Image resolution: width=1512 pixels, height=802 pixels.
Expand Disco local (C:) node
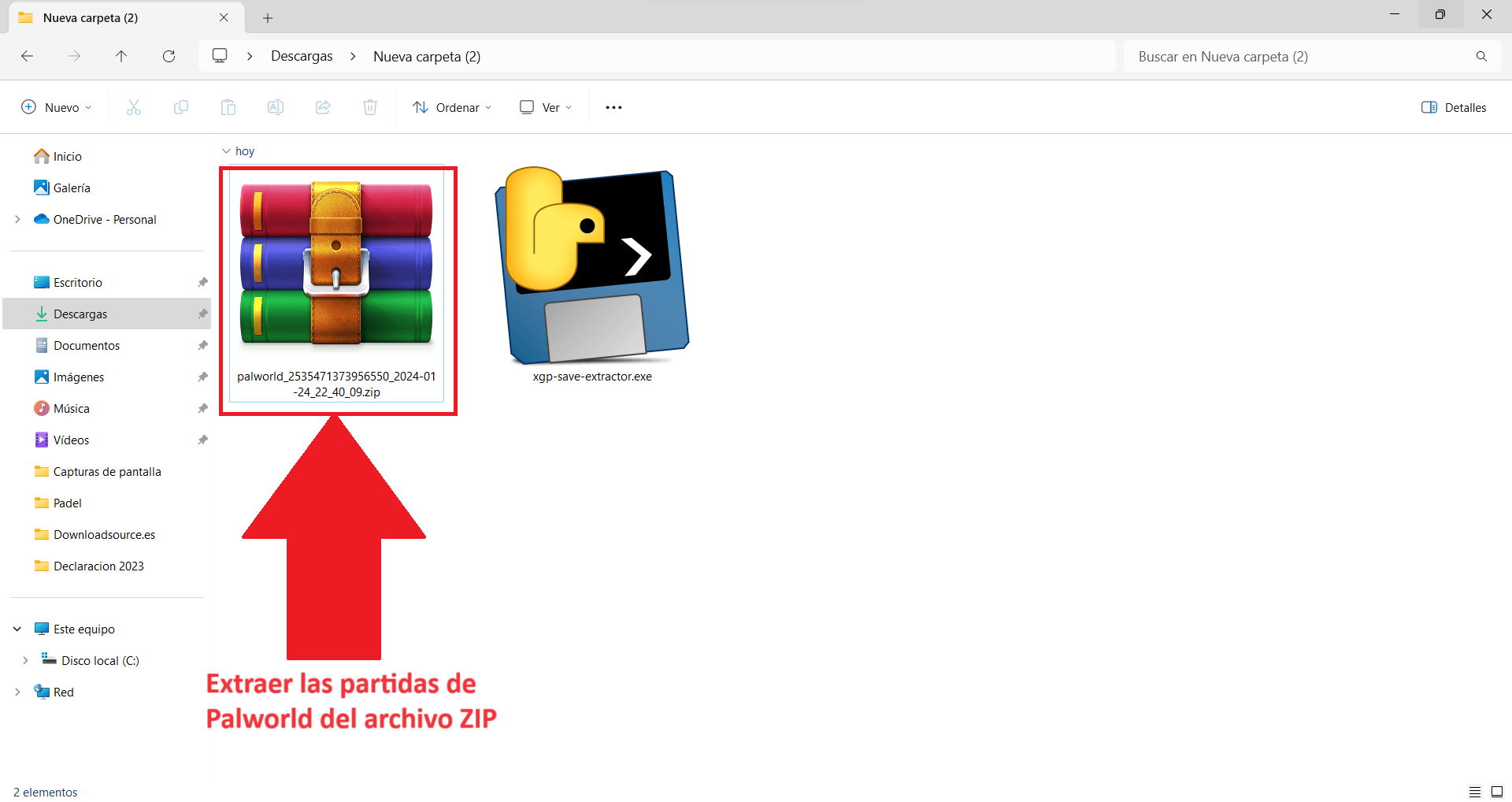[25, 660]
